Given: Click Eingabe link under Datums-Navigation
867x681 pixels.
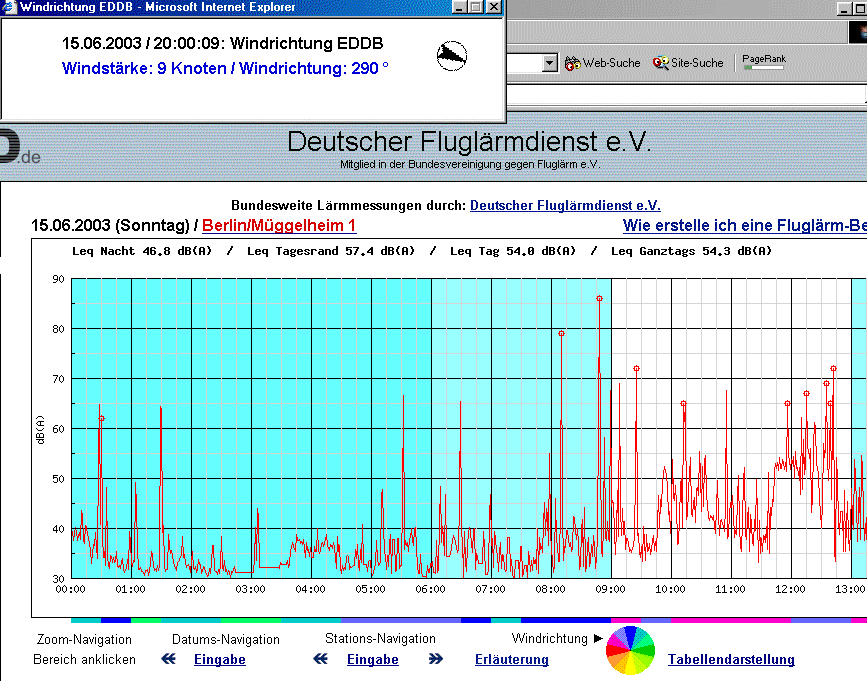Looking at the screenshot, I should 220,659.
